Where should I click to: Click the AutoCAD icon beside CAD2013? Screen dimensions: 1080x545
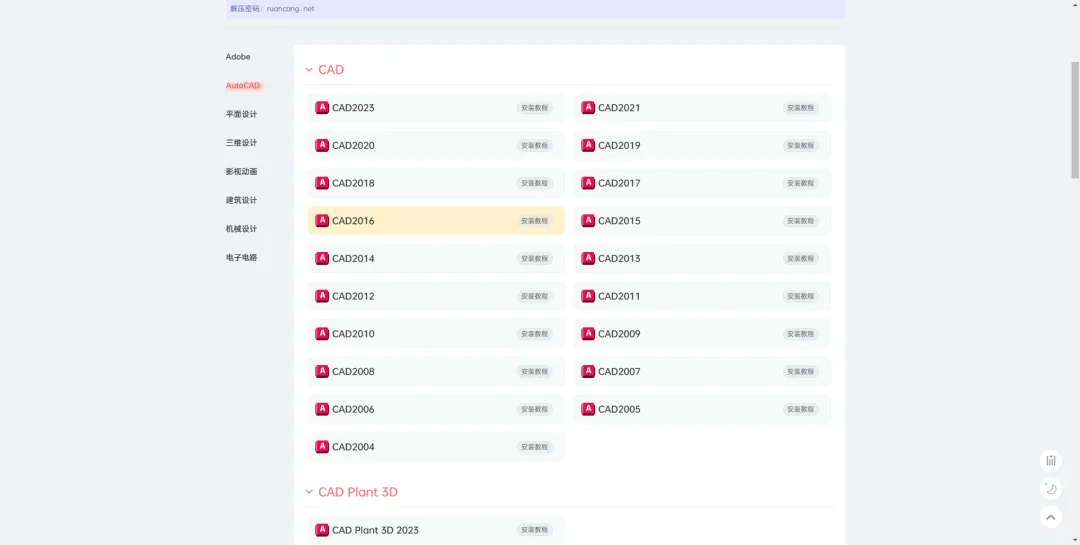[x=588, y=258]
